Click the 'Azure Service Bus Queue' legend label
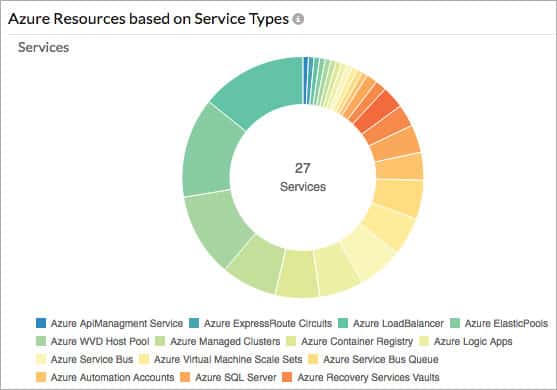557x390 pixels. (381, 359)
